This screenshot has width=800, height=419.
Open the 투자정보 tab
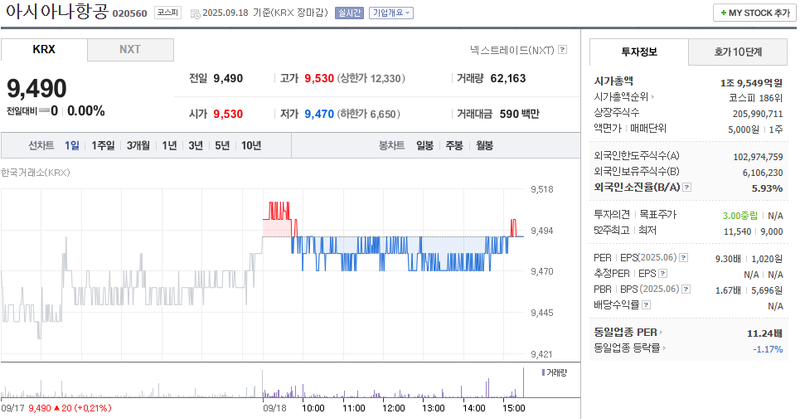(639, 52)
